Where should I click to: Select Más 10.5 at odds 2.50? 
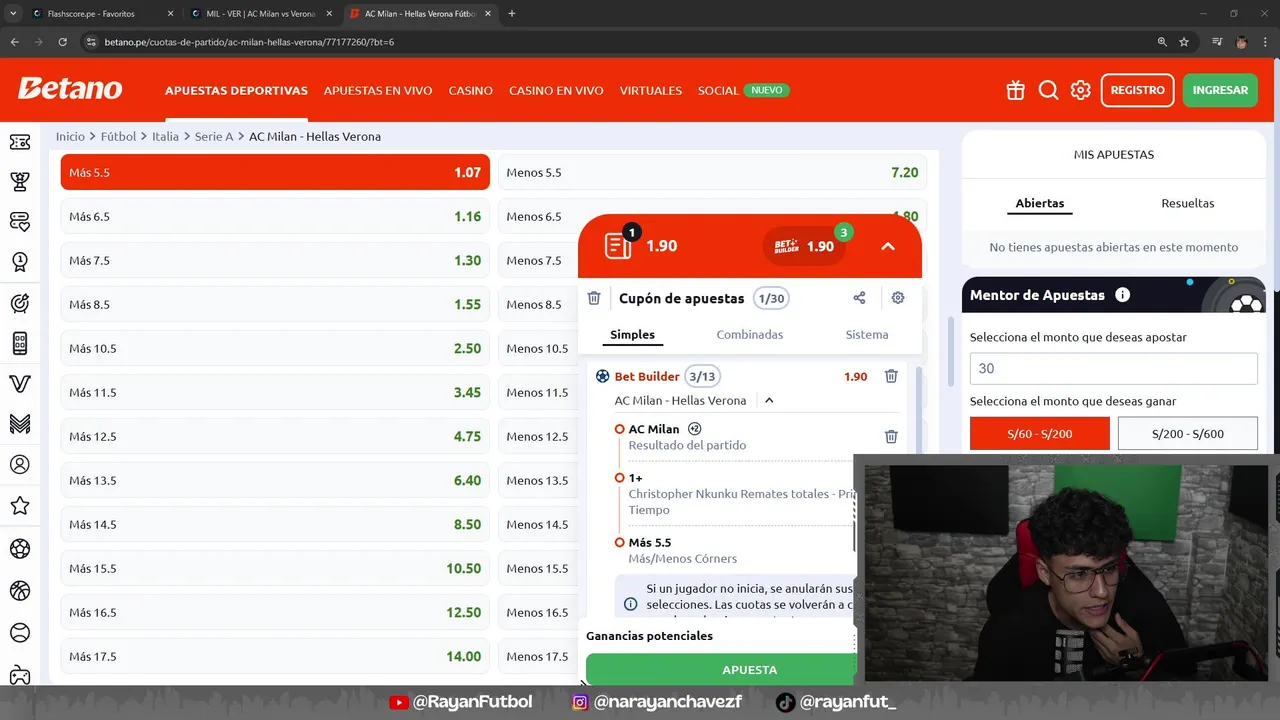[x=275, y=348]
